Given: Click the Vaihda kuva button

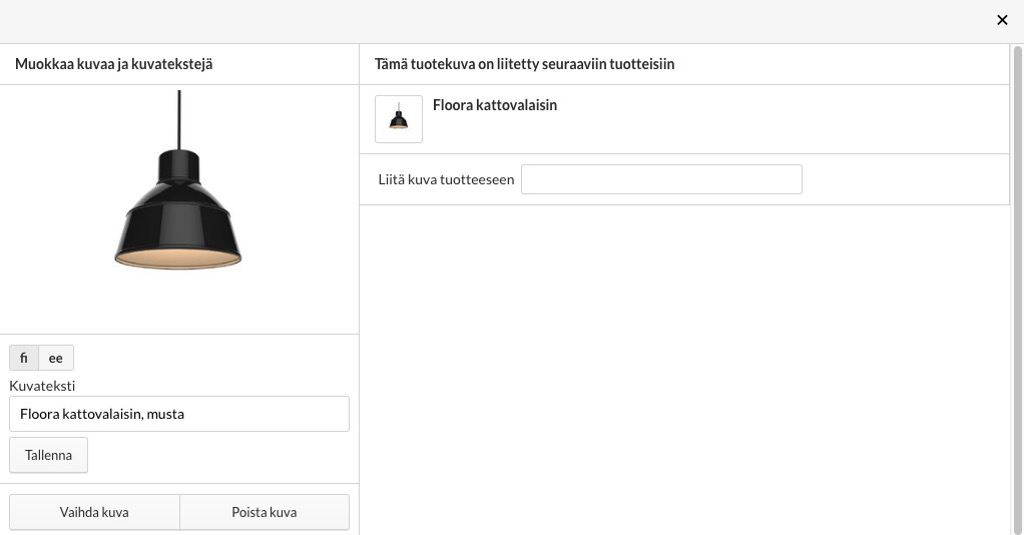Looking at the screenshot, I should tap(94, 512).
